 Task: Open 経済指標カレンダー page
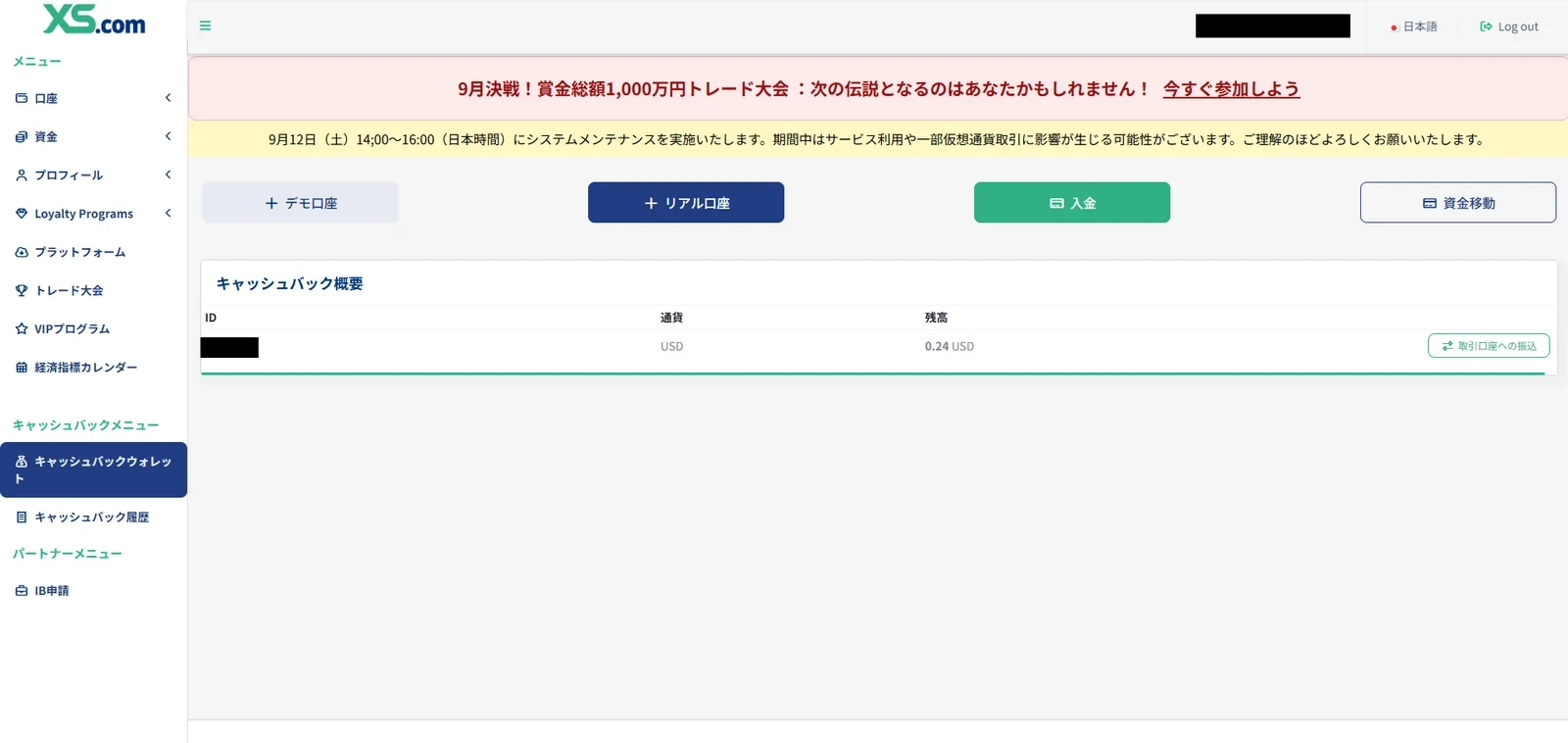93,368
